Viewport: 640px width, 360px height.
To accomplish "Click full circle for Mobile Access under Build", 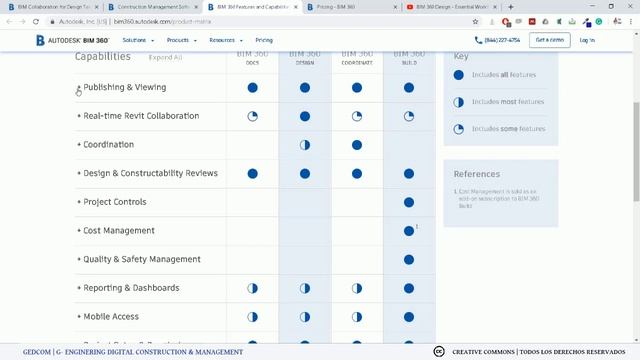I will click(409, 317).
